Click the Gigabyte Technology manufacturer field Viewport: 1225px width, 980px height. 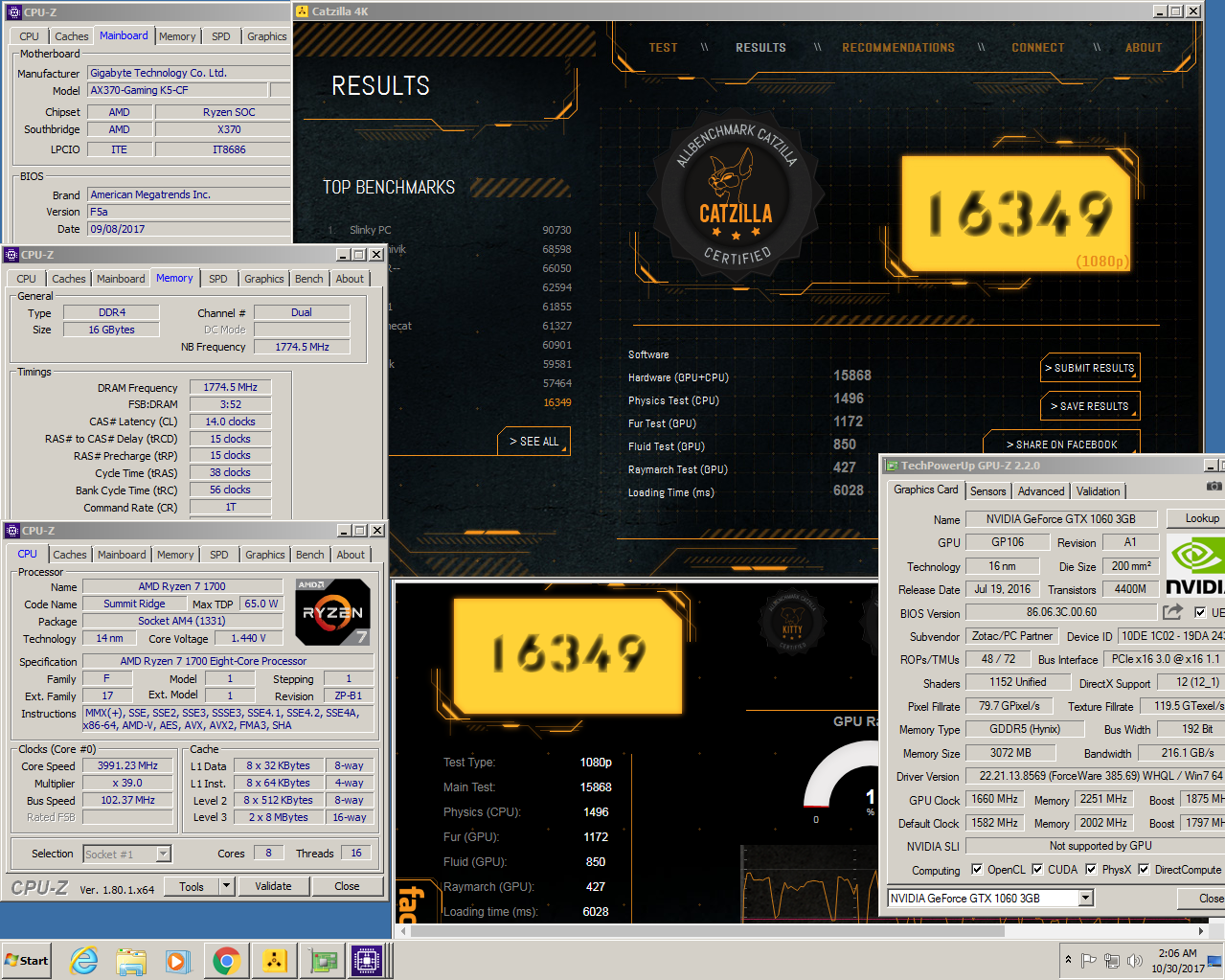[x=189, y=73]
